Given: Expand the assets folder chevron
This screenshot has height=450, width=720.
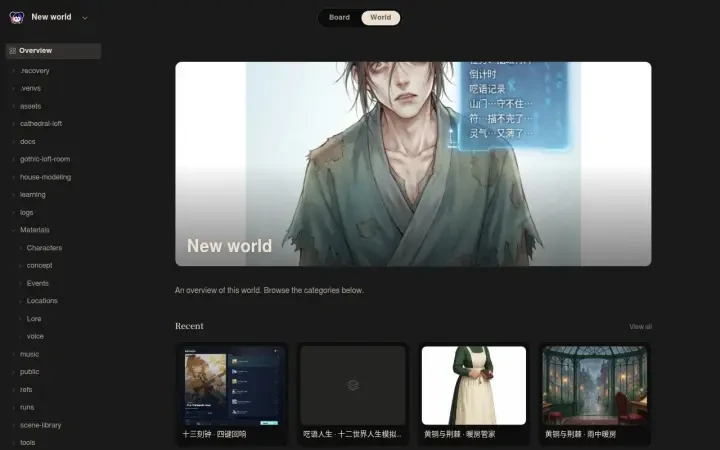Looking at the screenshot, I should [13, 106].
